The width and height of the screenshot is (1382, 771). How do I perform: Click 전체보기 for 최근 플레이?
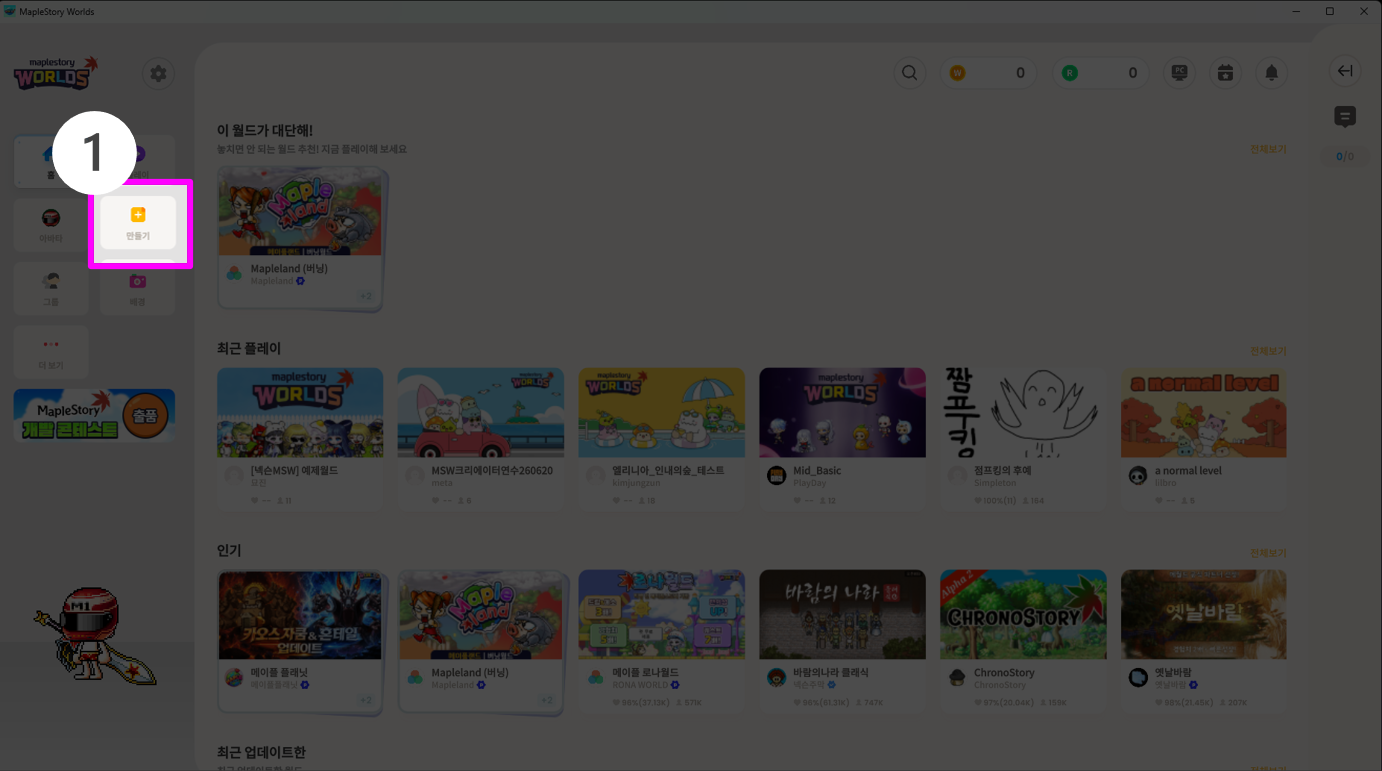pyautogui.click(x=1268, y=351)
